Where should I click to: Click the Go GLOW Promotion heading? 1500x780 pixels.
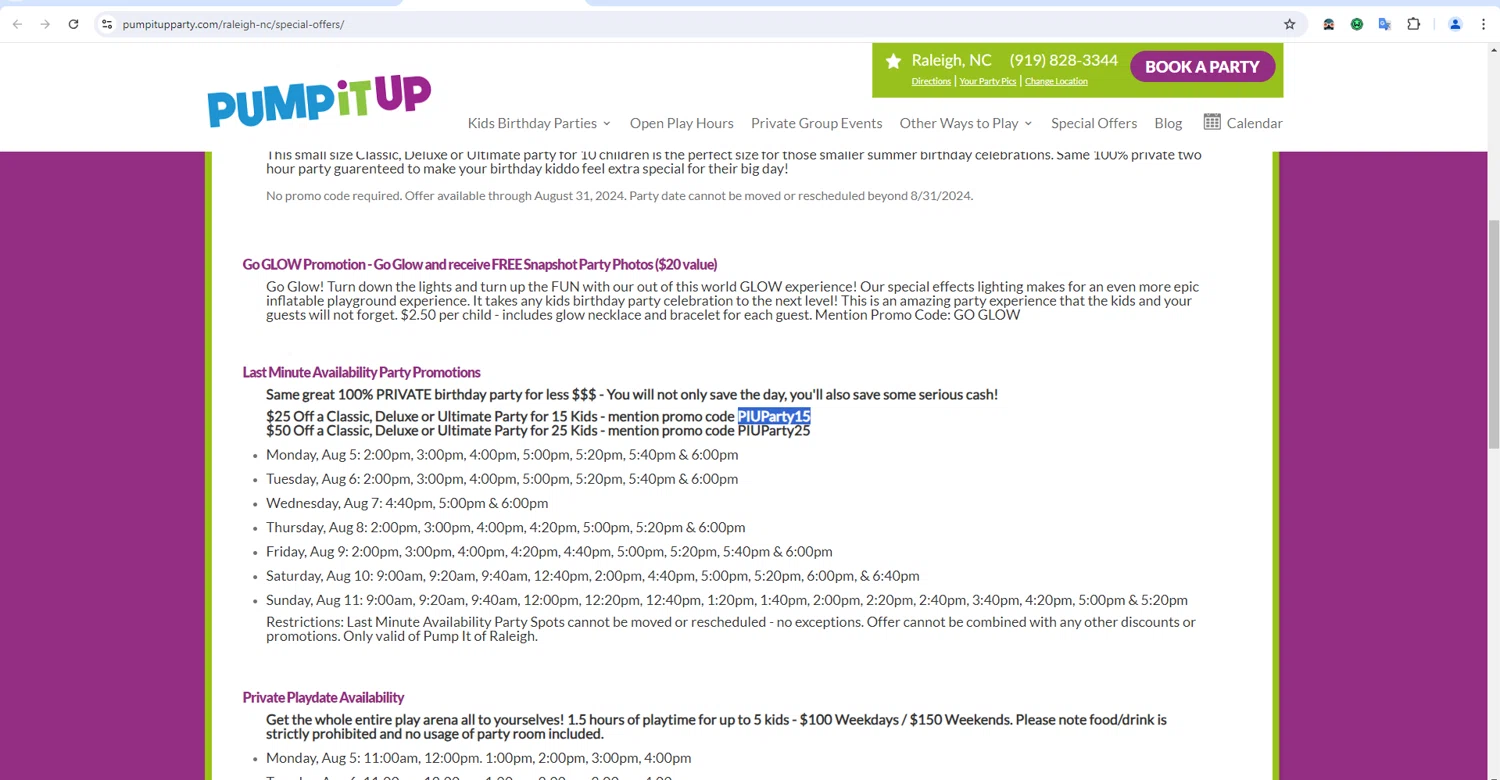coord(480,264)
